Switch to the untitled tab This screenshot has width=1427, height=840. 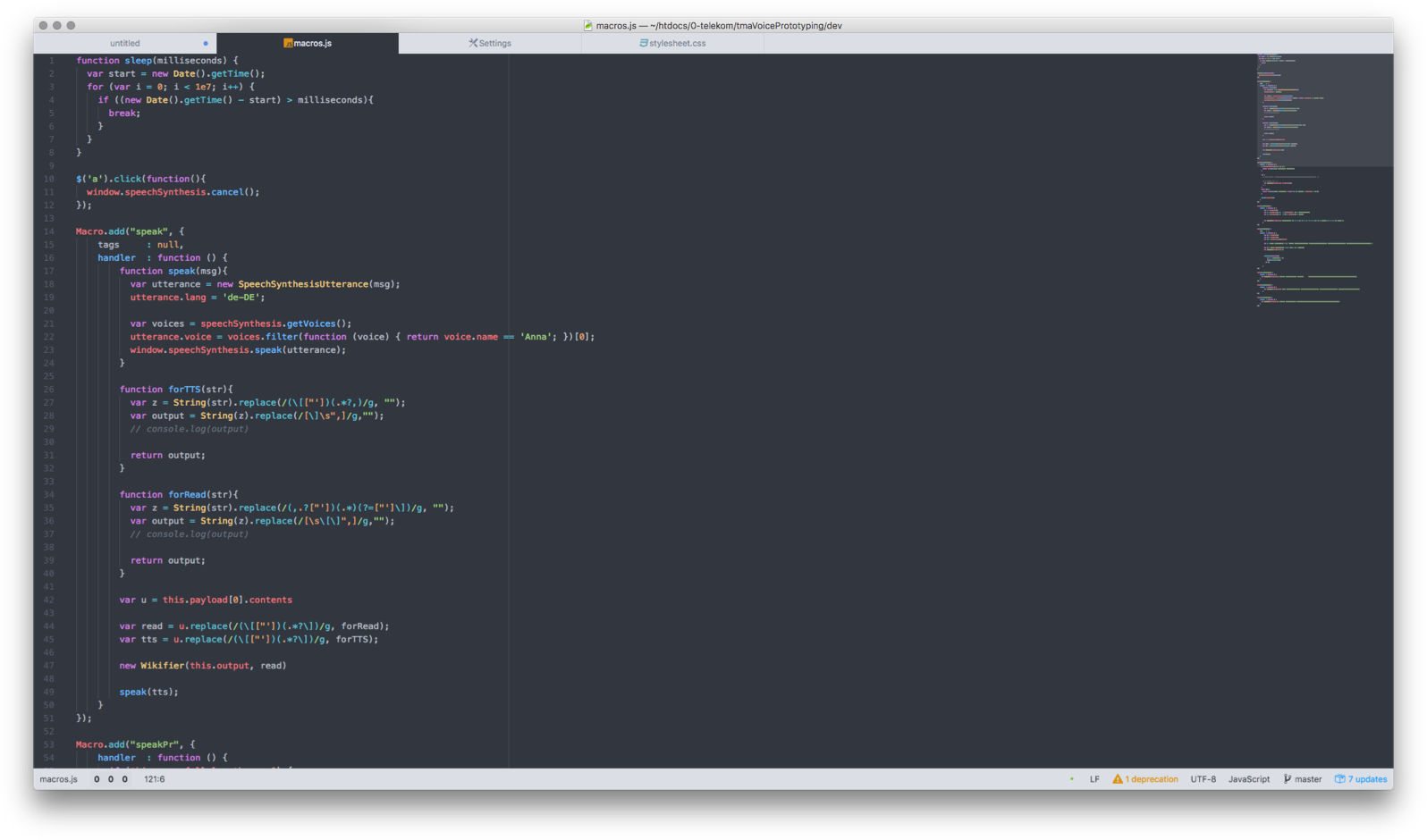tap(125, 43)
